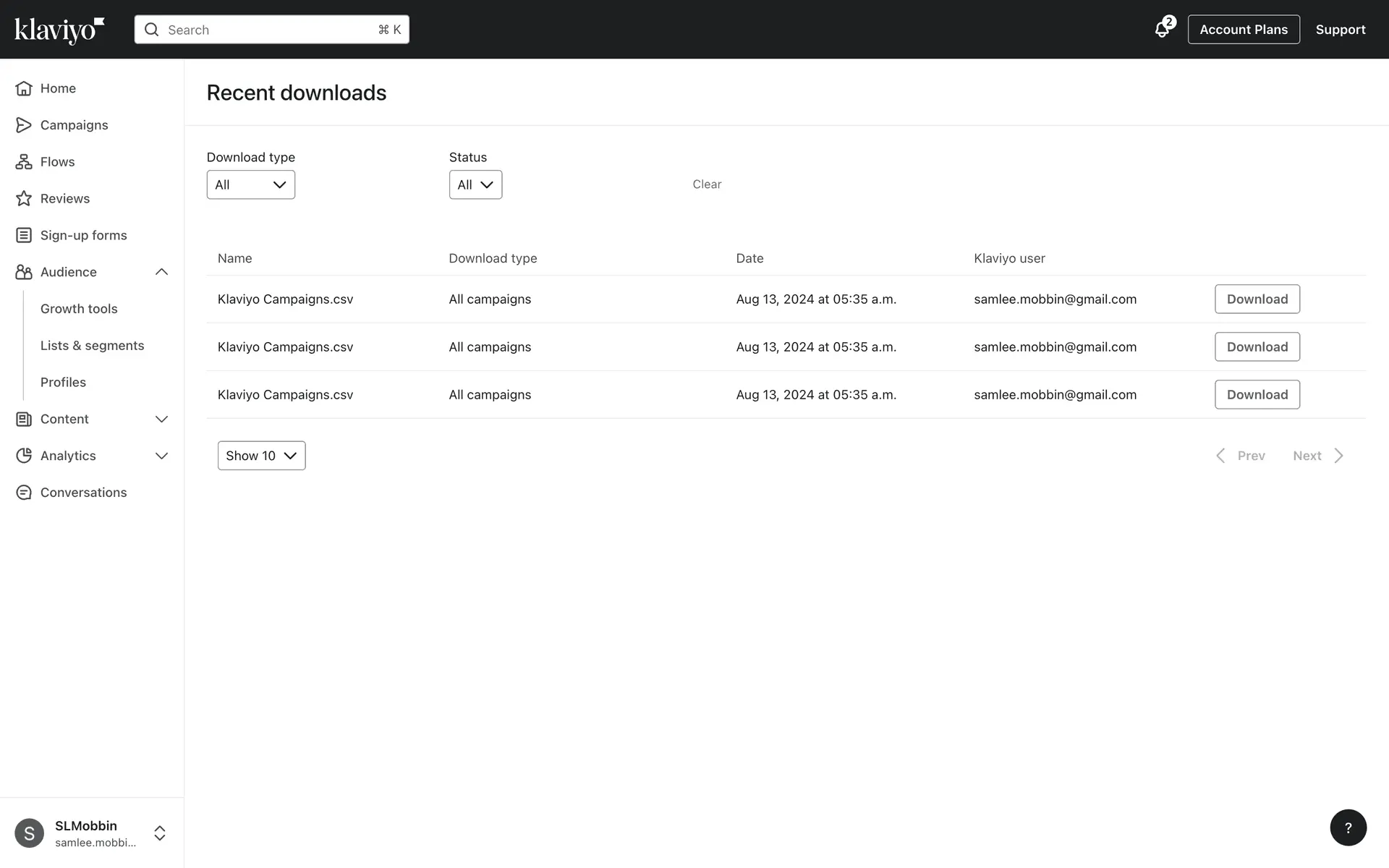
Task: Click the Conversations chat bubble icon
Action: (x=24, y=493)
